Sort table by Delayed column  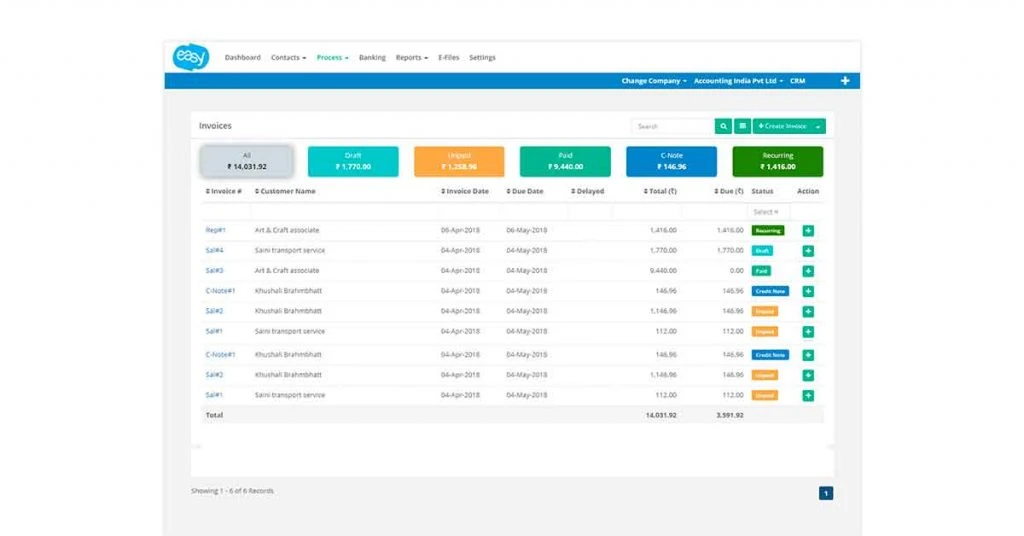pos(587,191)
